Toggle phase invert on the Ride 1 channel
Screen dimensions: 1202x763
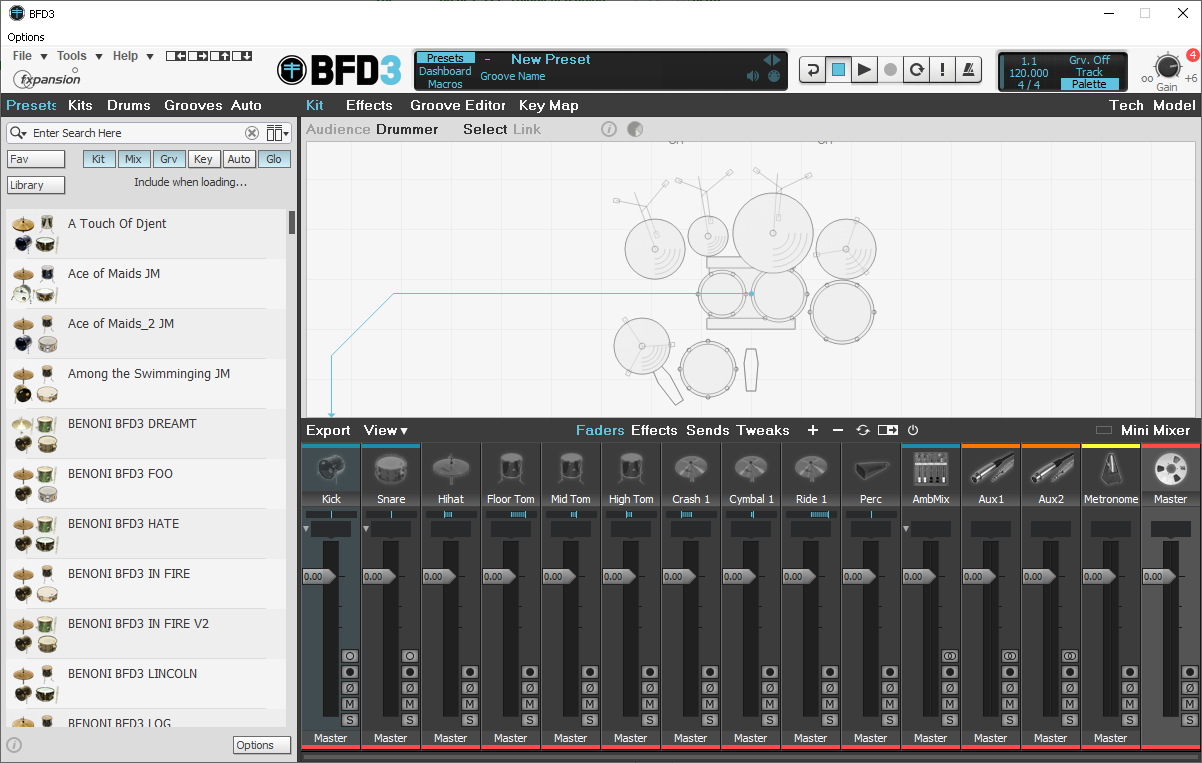click(830, 687)
